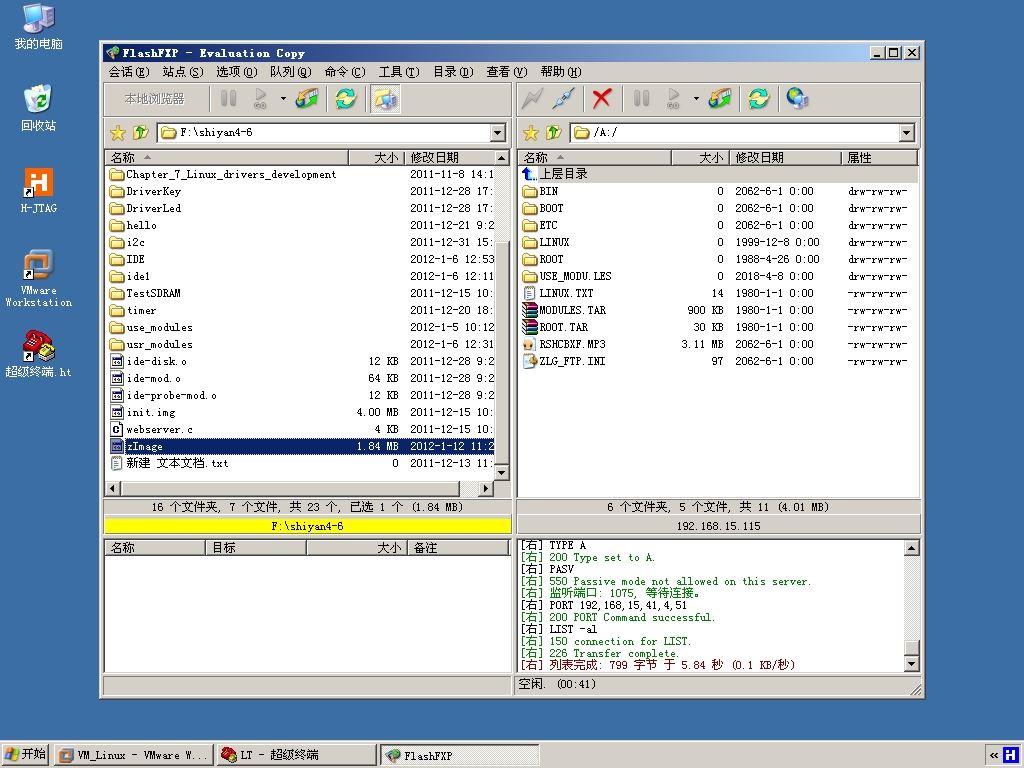
Task: Select remote USE_MODU.LES folder
Action: pos(718,276)
